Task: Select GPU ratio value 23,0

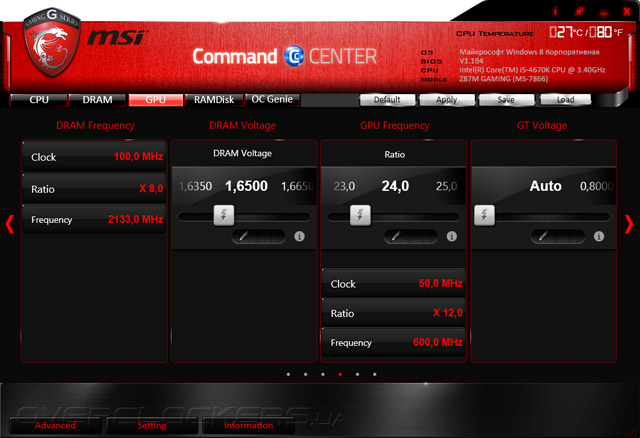Action: click(344, 187)
